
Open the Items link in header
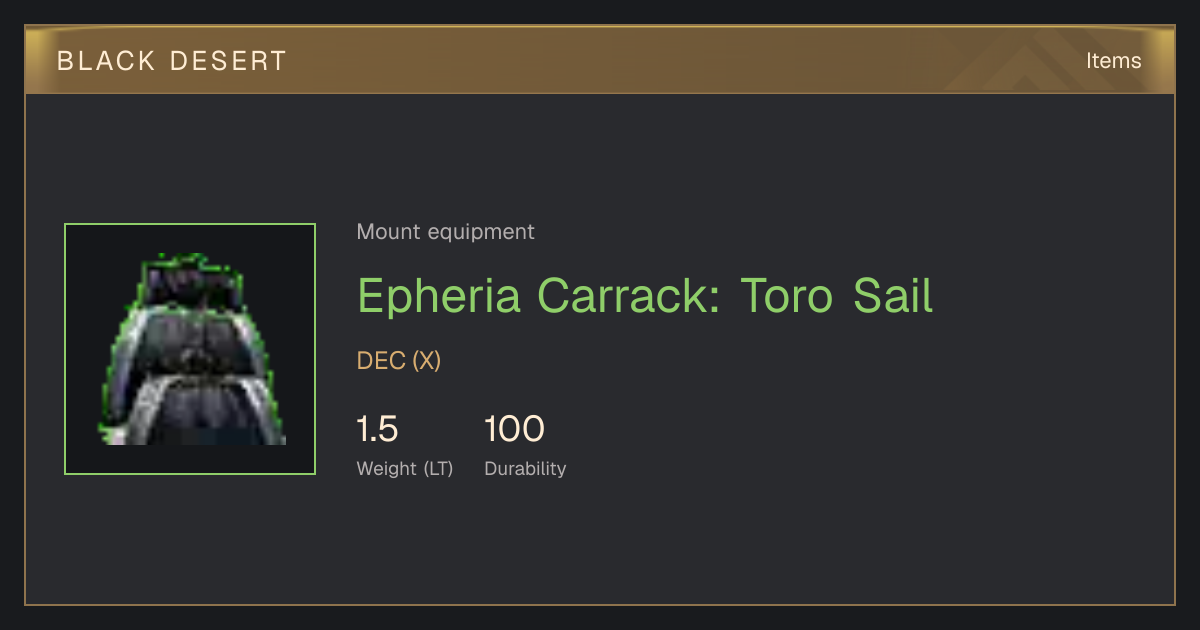(x=1113, y=61)
